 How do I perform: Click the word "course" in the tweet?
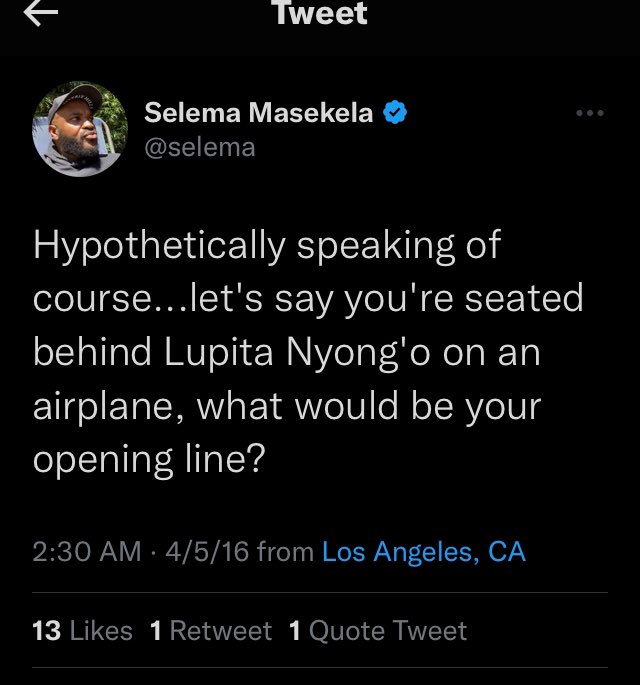pos(89,298)
